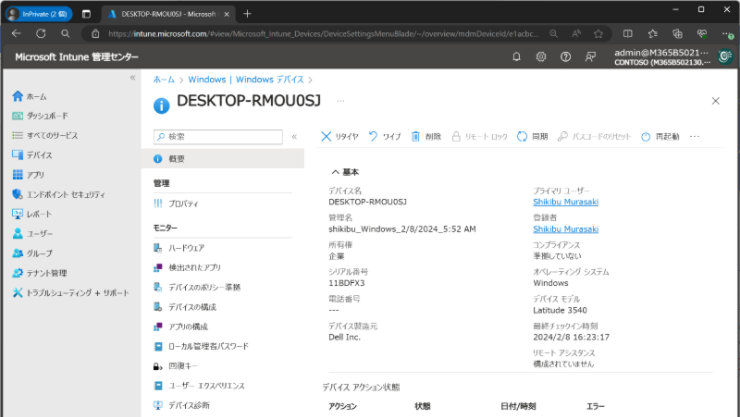Open the ellipsis next to device title

click(340, 101)
